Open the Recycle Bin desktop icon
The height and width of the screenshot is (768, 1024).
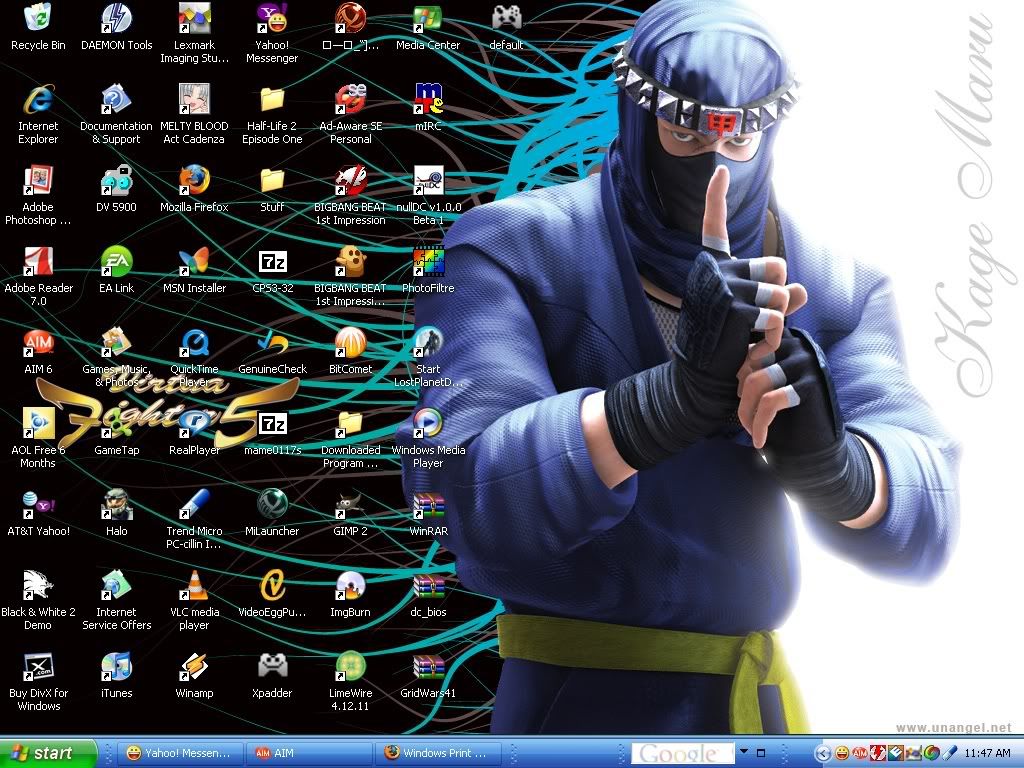[x=38, y=18]
